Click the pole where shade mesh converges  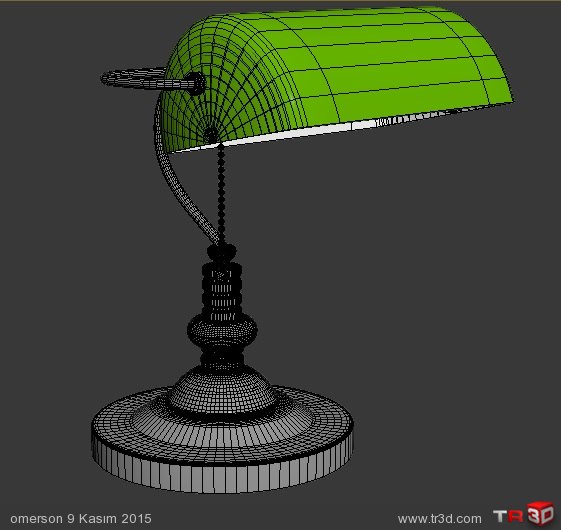click(211, 135)
